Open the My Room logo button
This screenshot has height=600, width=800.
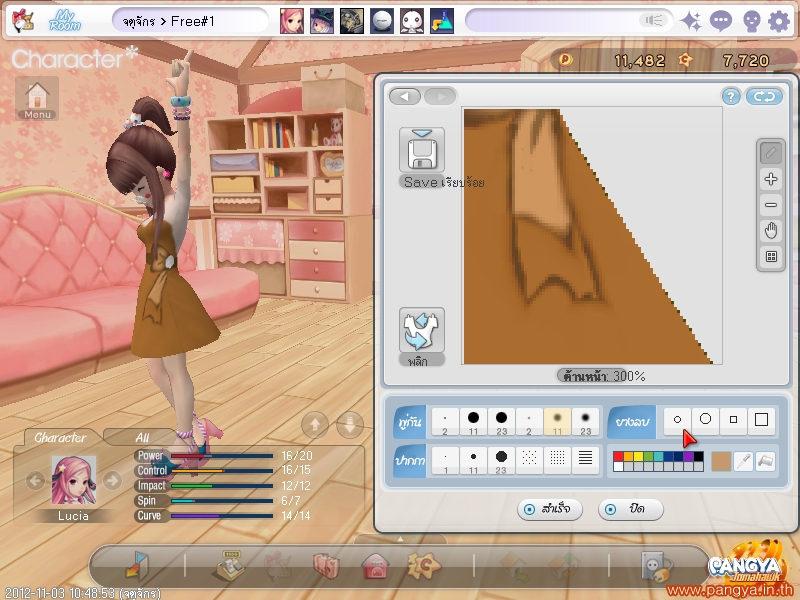click(x=65, y=21)
